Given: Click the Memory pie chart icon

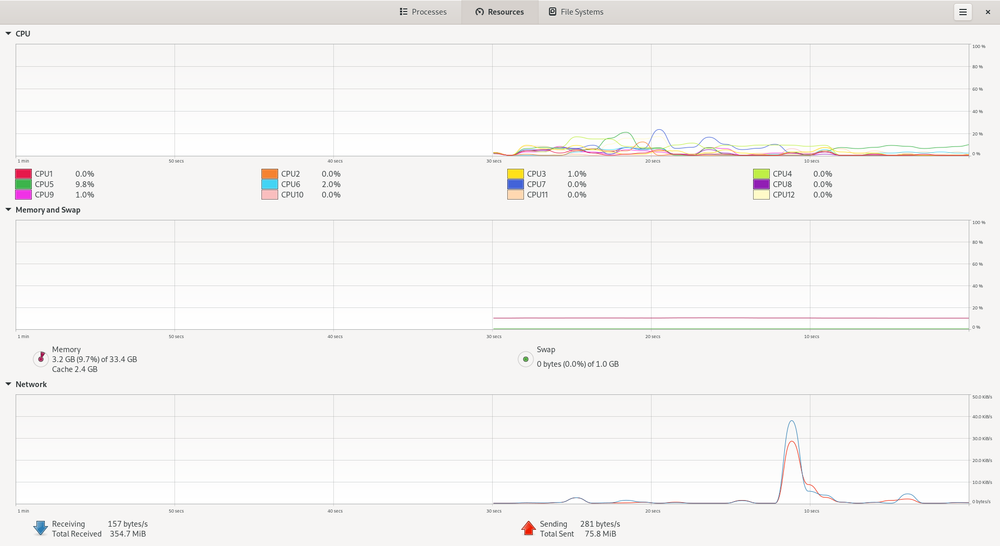Looking at the screenshot, I should (40, 359).
